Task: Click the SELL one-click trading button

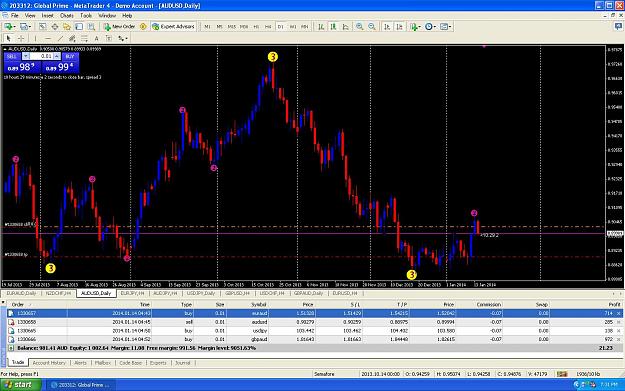Action: 12,57
